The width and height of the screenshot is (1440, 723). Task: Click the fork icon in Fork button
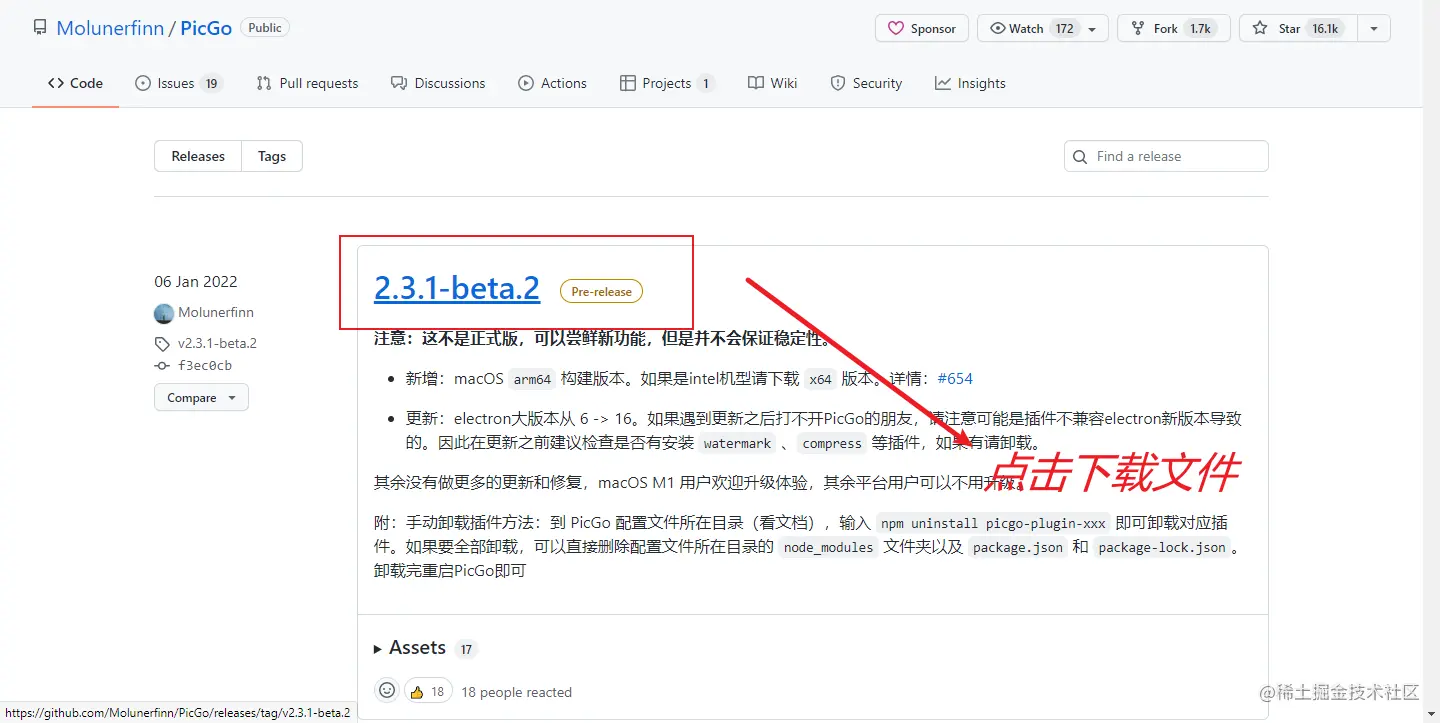1137,29
